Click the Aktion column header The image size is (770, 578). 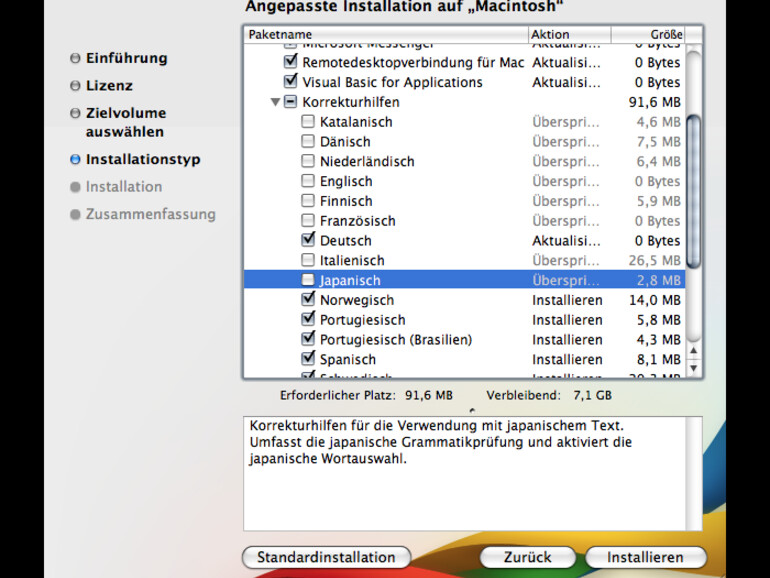(x=570, y=34)
